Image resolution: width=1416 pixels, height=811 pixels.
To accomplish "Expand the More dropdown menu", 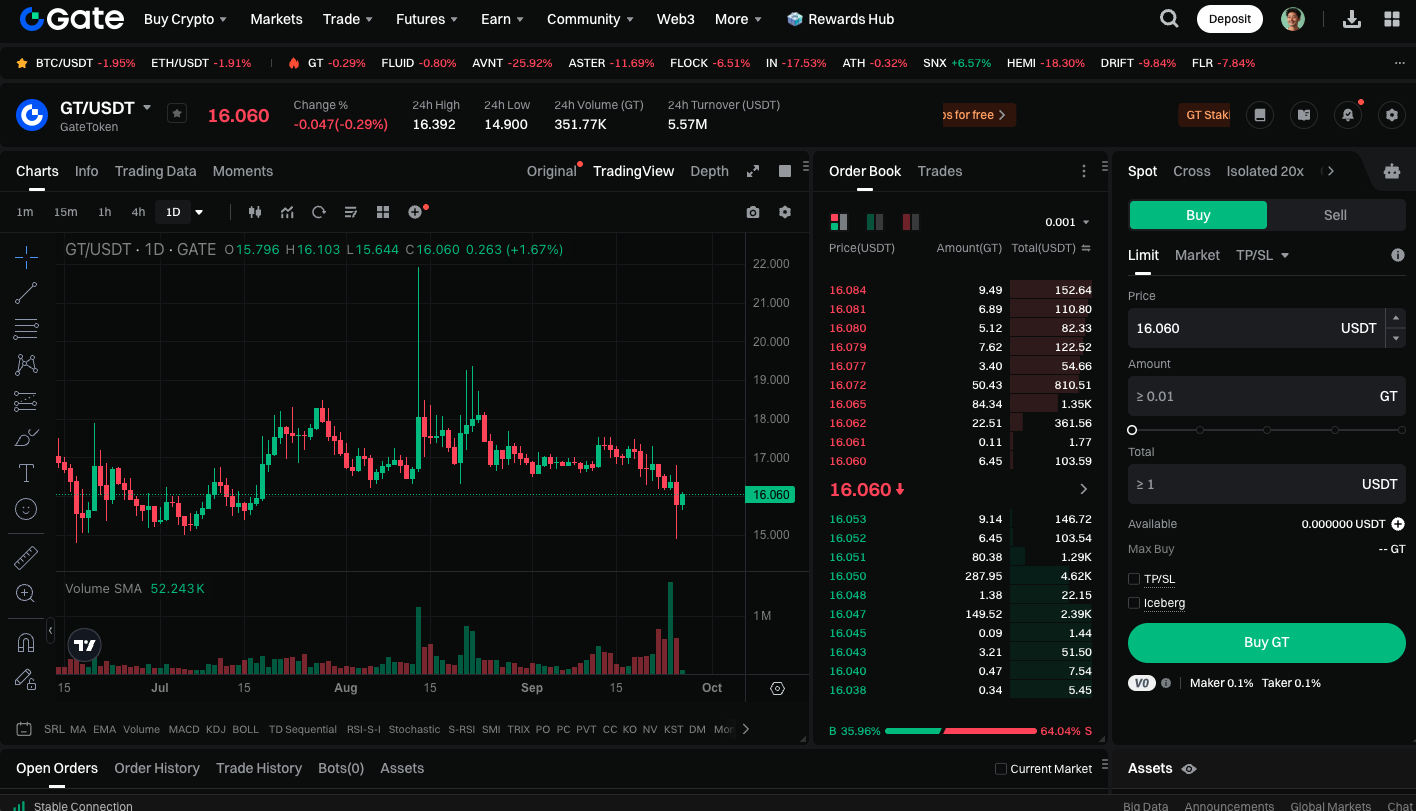I will pos(739,19).
